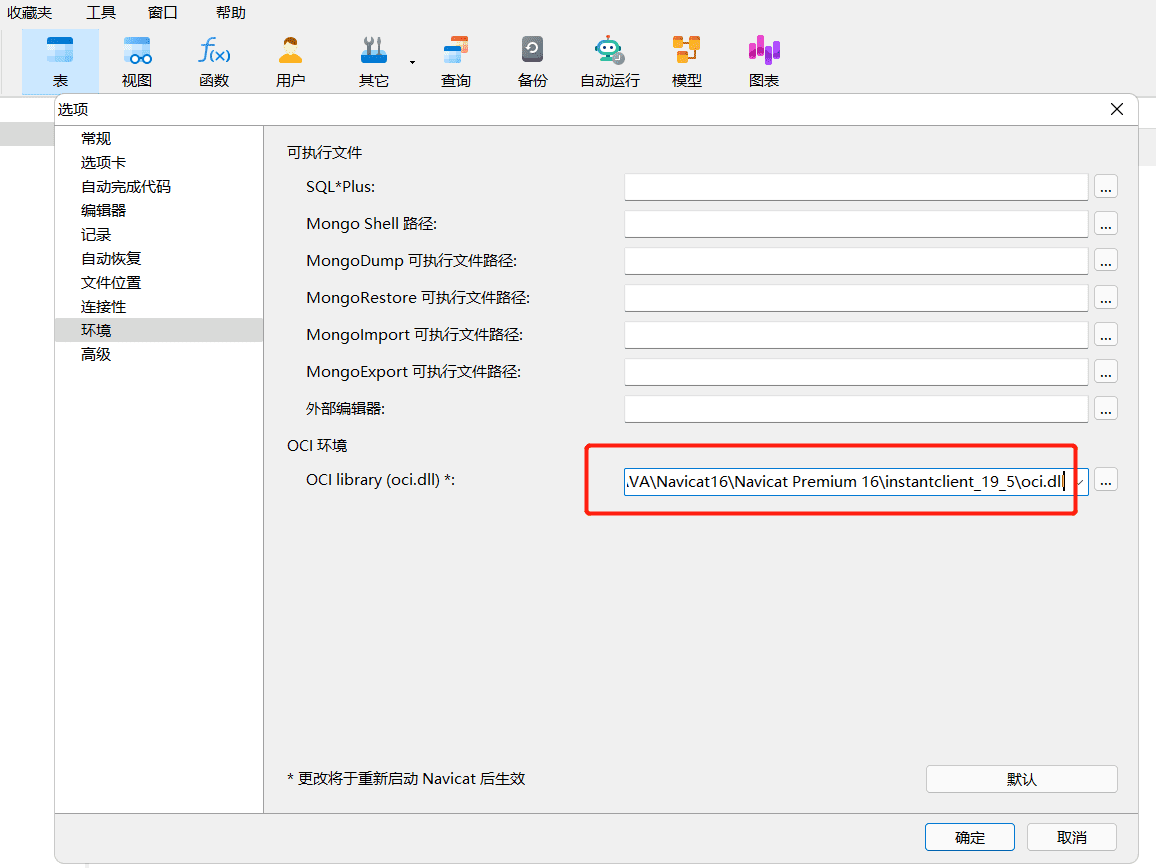Click the 默认 button
This screenshot has height=868, width=1156.
coord(1021,779)
